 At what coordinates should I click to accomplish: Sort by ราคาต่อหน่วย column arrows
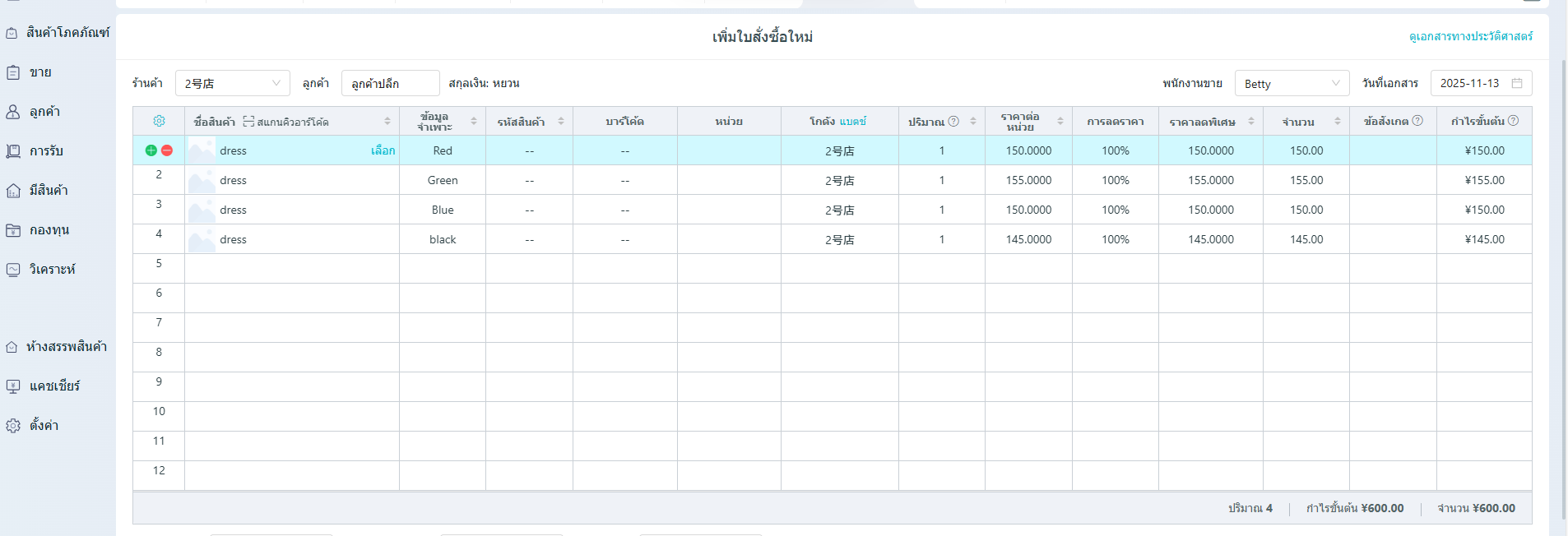1060,121
